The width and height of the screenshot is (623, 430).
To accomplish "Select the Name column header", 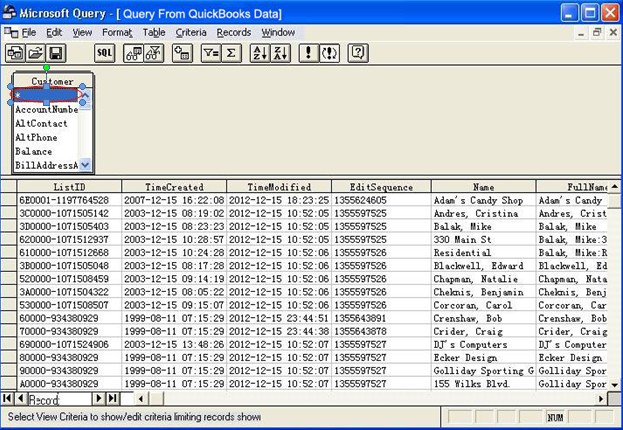I will (484, 187).
